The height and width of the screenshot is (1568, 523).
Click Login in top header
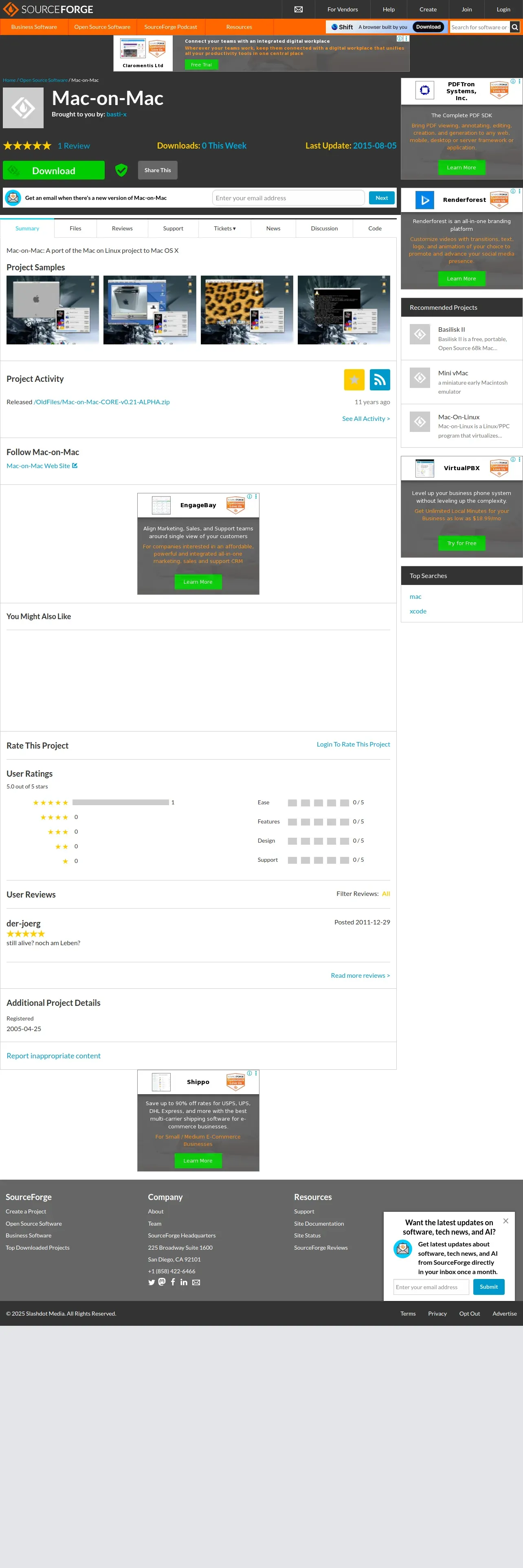pos(503,9)
